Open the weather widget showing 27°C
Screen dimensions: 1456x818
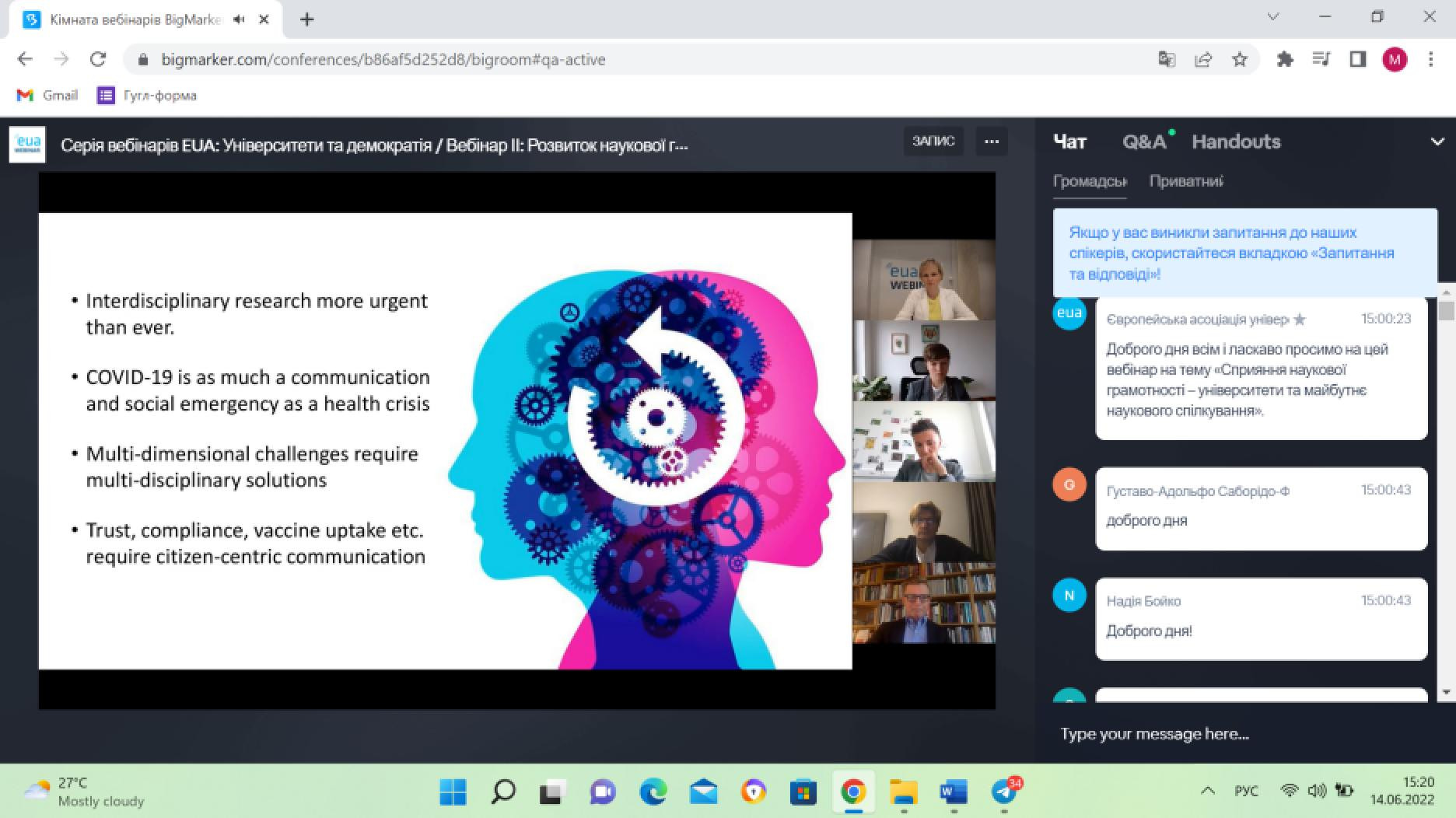click(84, 792)
